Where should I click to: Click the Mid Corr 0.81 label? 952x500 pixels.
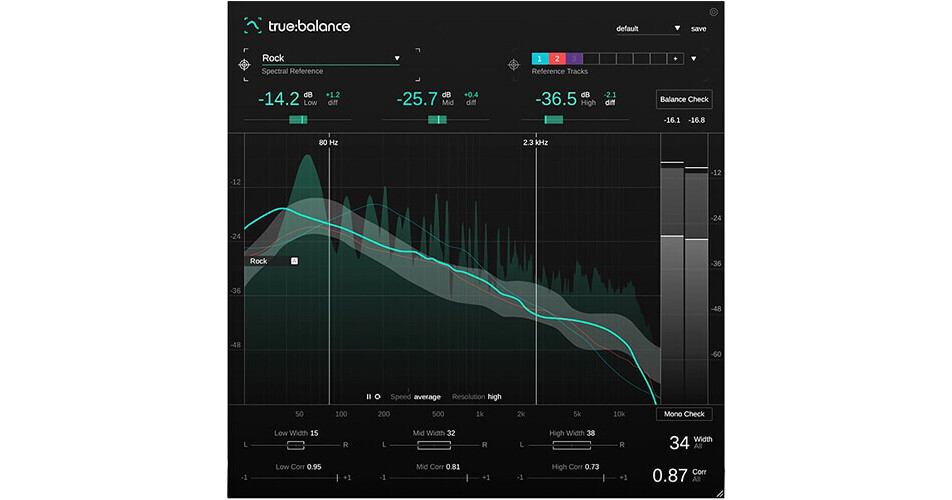[x=438, y=467]
